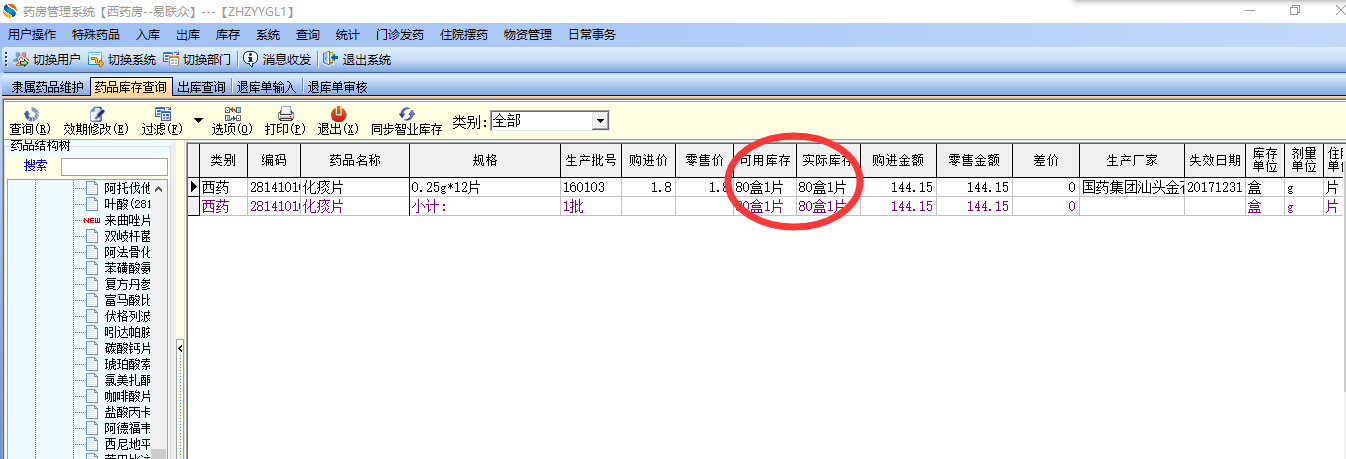The height and width of the screenshot is (459, 1346).
Task: Open 效期修改(E) expiry edit tool
Action: pos(97,121)
